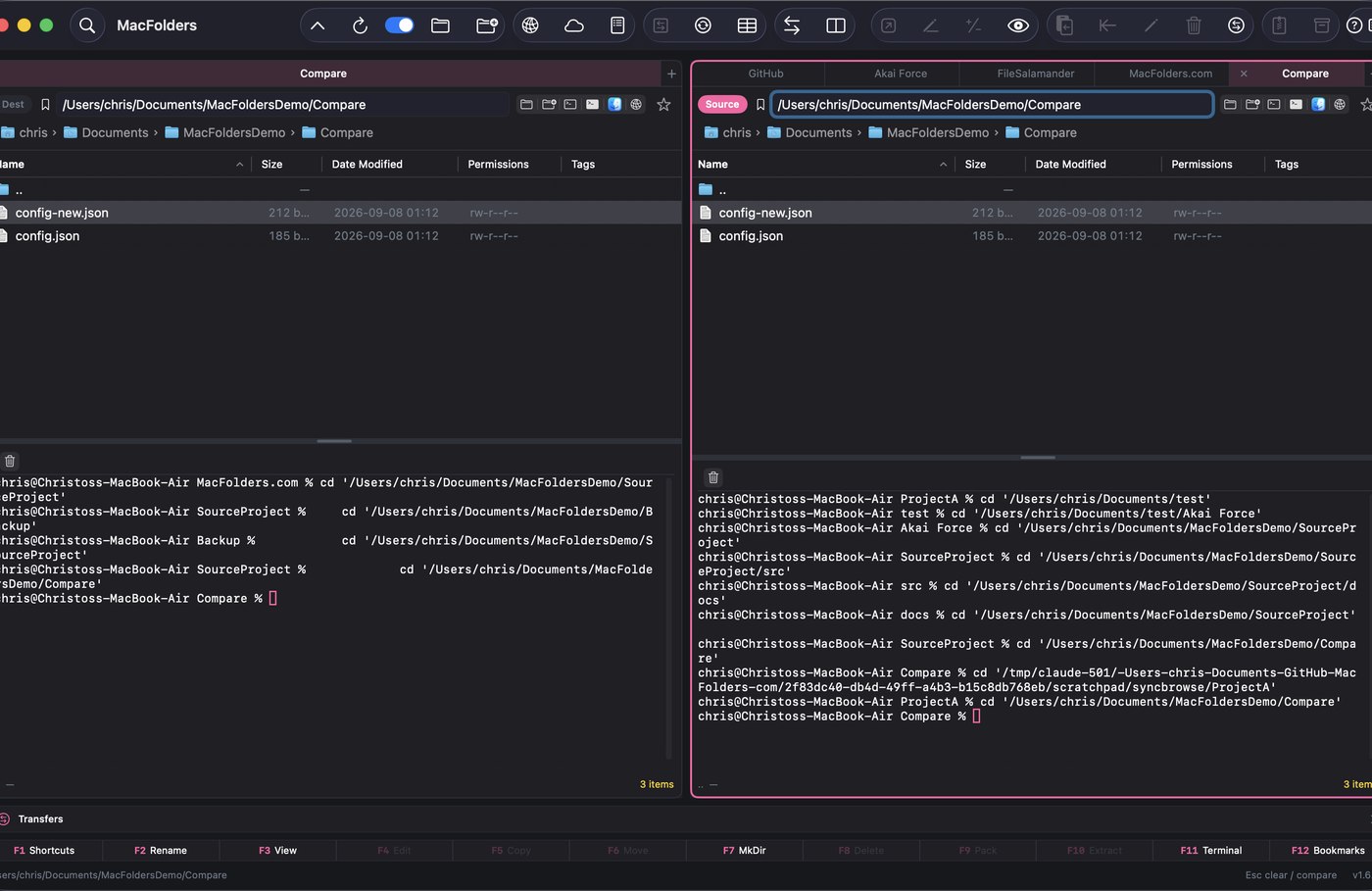
Task: Open left pane terminal icon in path bar
Action: pyautogui.click(x=570, y=104)
